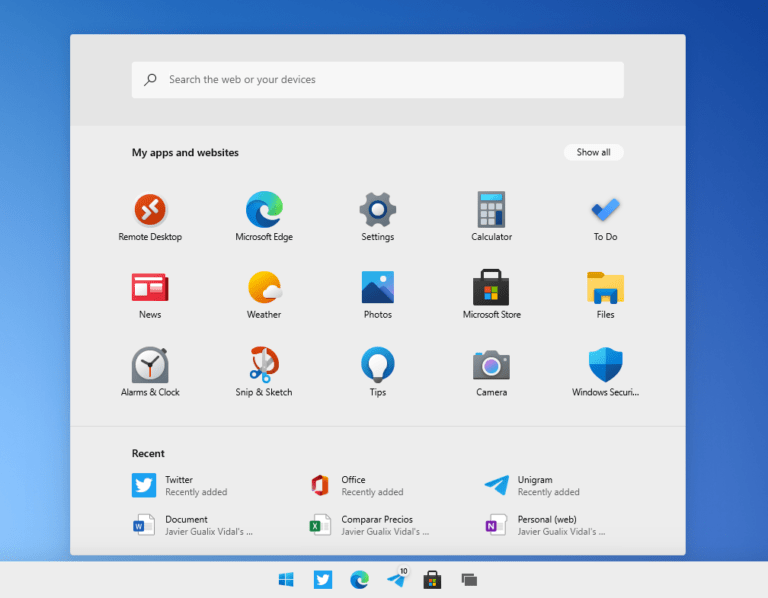Open the Settings gear app
Image resolution: width=768 pixels, height=598 pixels.
[x=378, y=216]
